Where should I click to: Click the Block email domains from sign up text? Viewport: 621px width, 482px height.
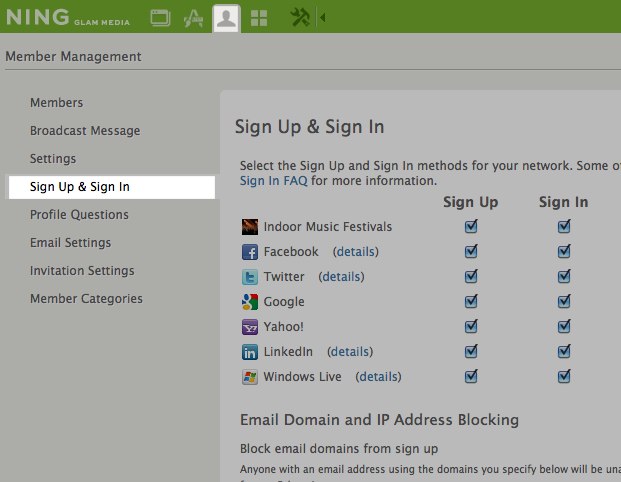339,449
